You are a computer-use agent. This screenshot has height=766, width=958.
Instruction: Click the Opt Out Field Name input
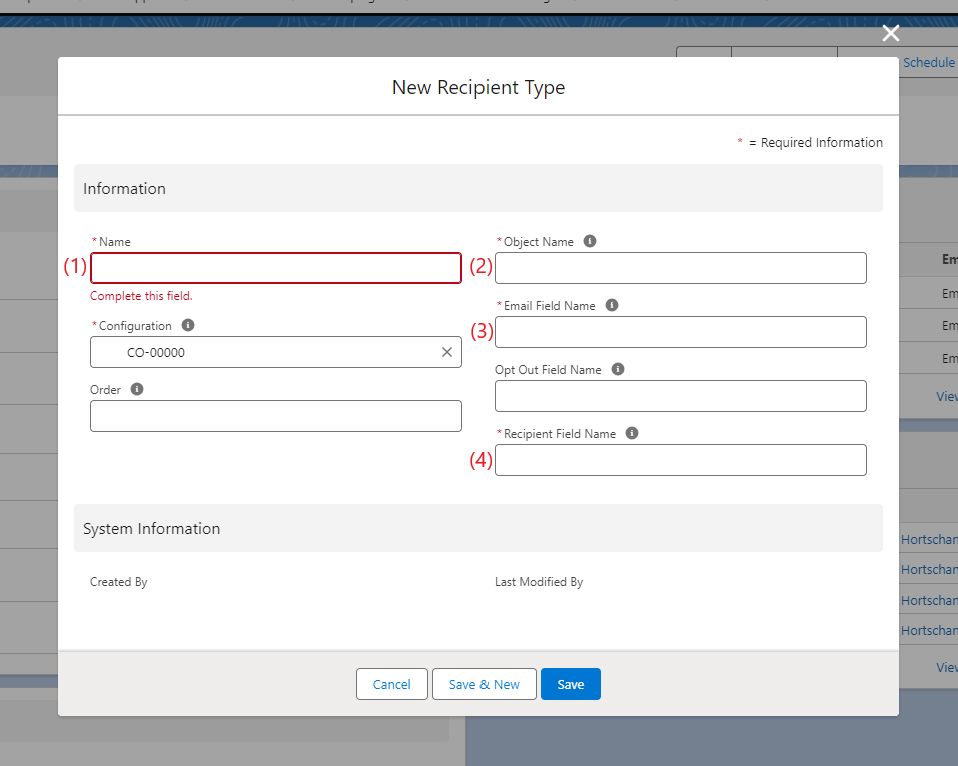pyautogui.click(x=680, y=396)
